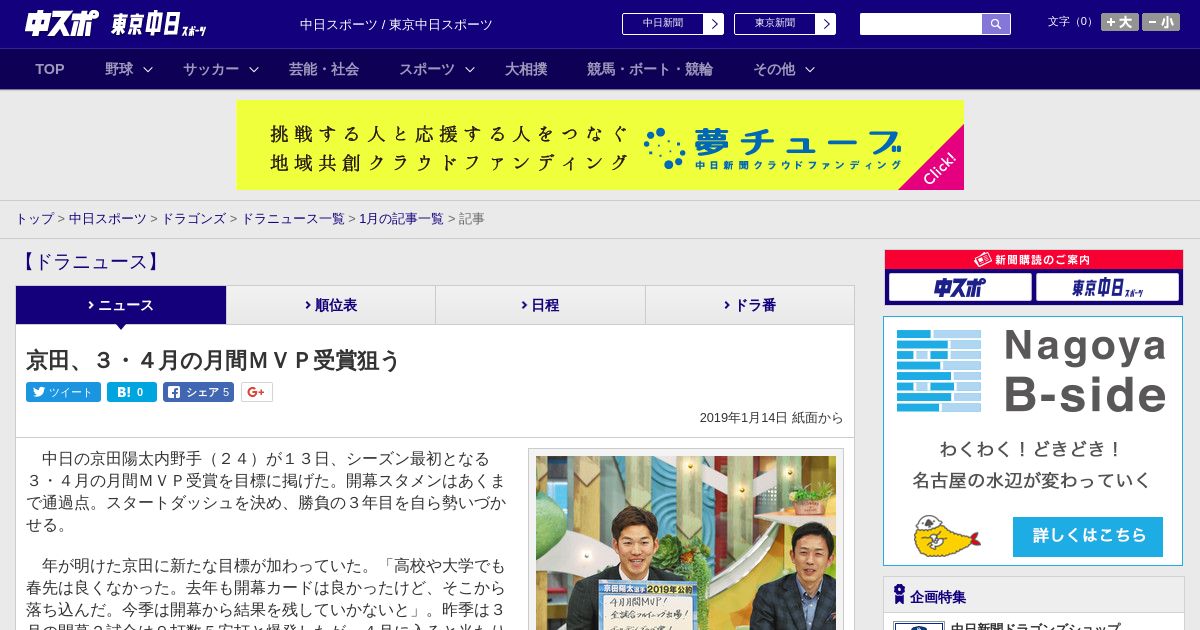This screenshot has height=630, width=1200.
Task: Click the date 2019年1月14日 紙面から
Action: tap(771, 418)
